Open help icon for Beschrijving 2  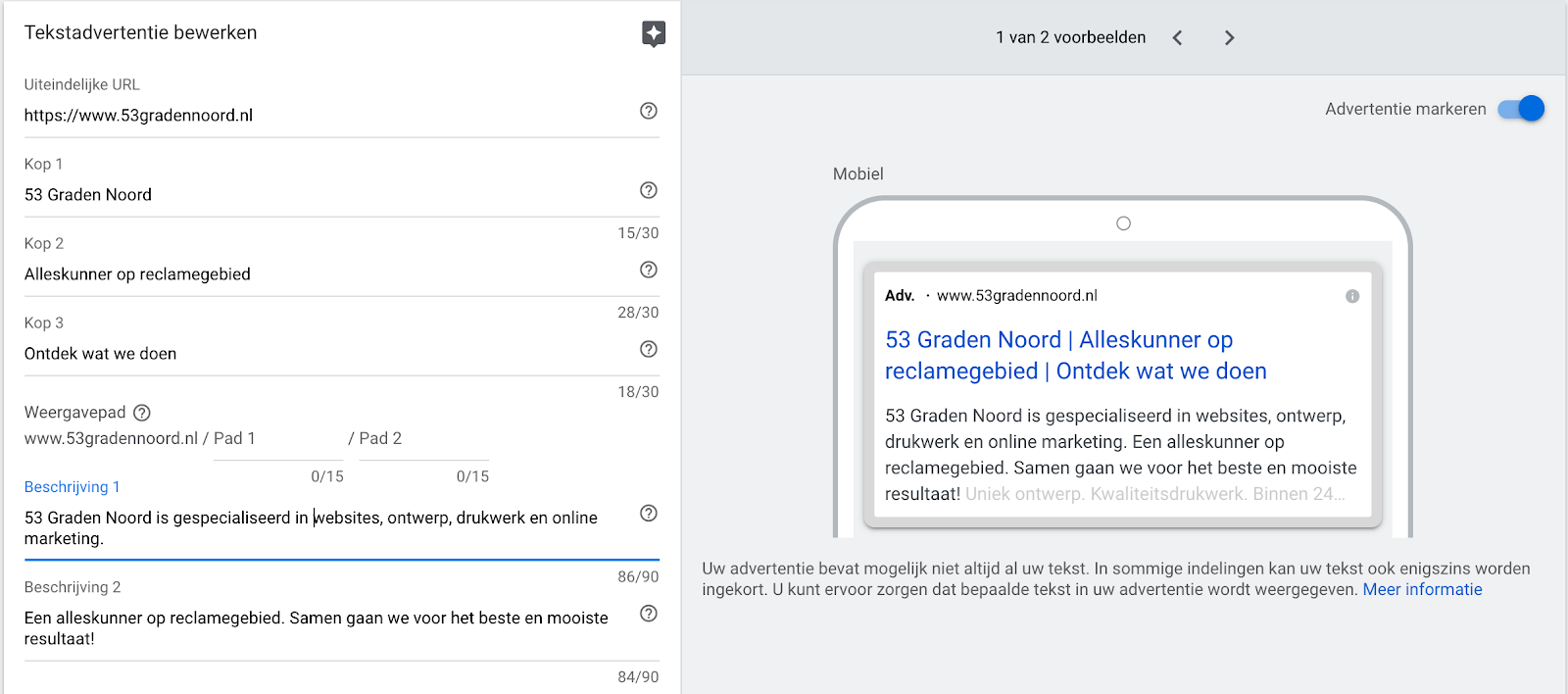click(x=649, y=613)
